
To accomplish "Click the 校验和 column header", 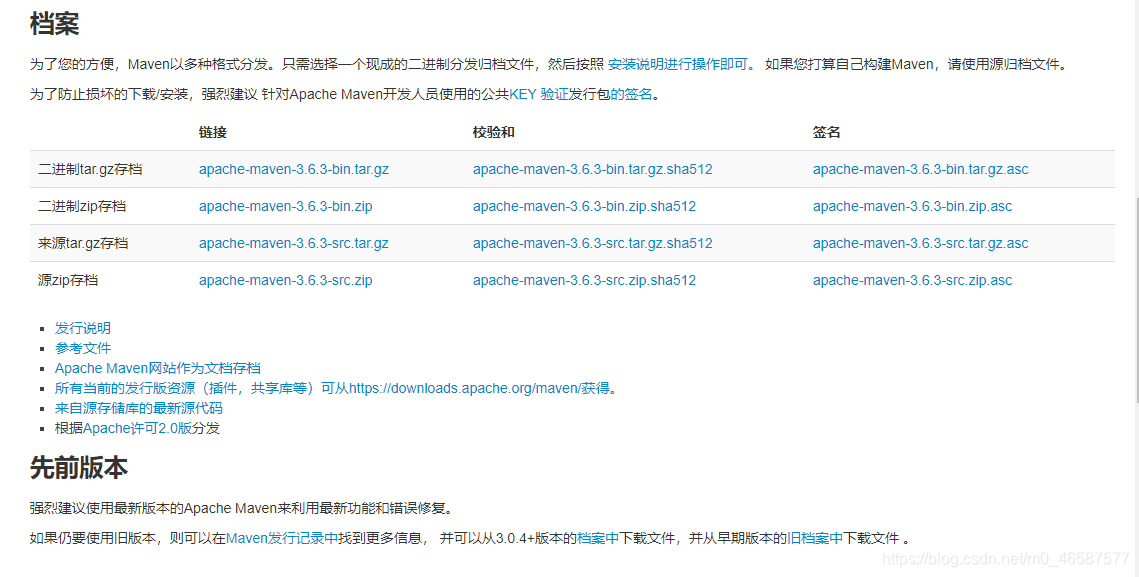I will [x=494, y=132].
